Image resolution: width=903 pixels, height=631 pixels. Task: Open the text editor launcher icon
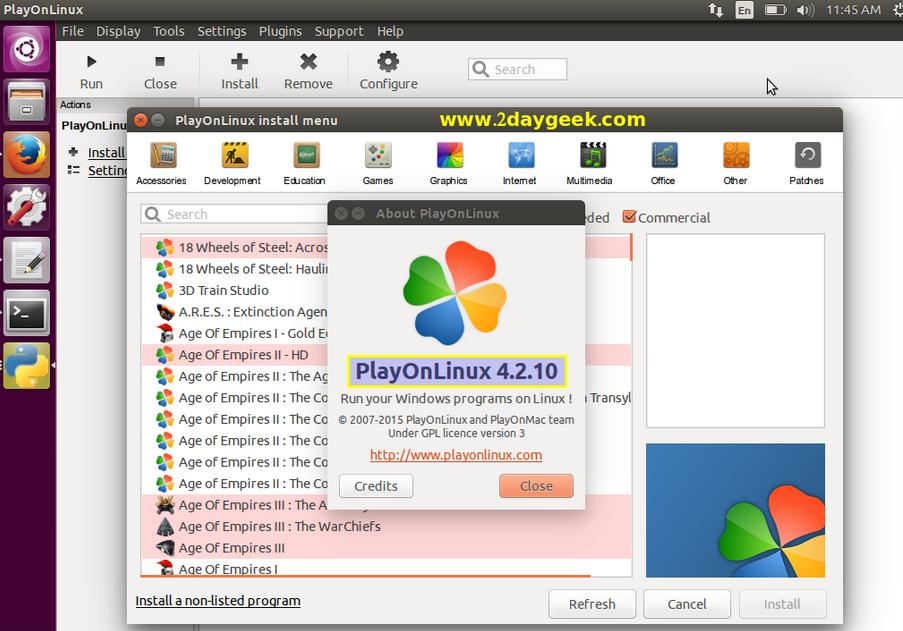[x=26, y=261]
